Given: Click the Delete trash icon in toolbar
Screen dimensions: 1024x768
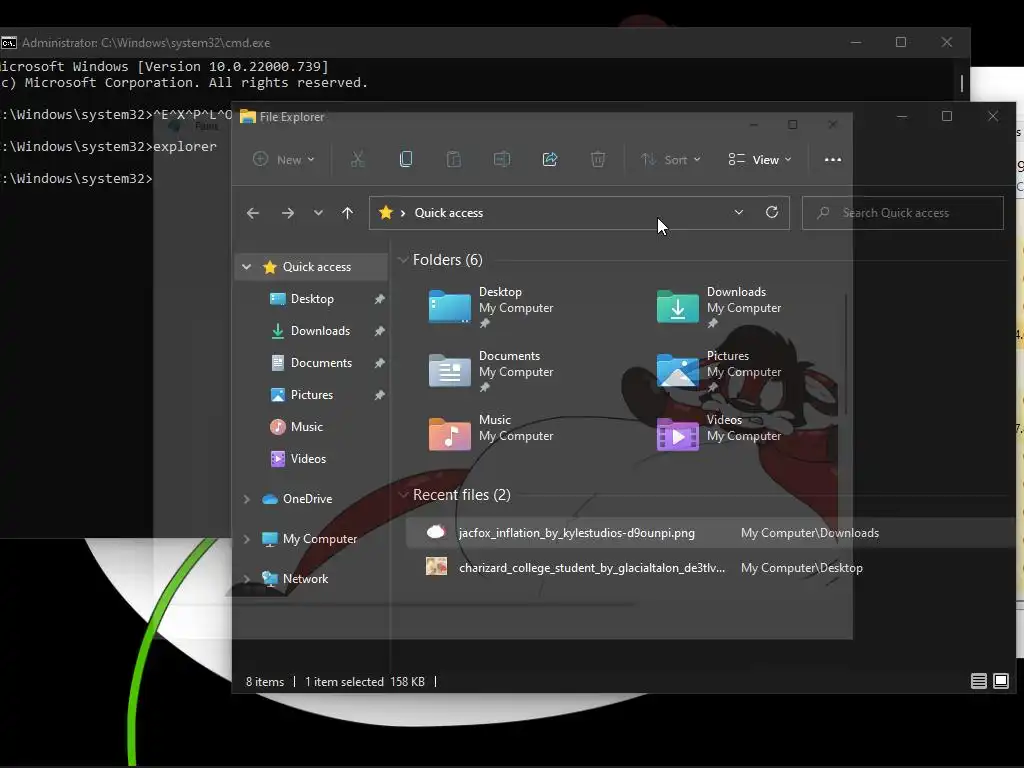Looking at the screenshot, I should coord(598,159).
